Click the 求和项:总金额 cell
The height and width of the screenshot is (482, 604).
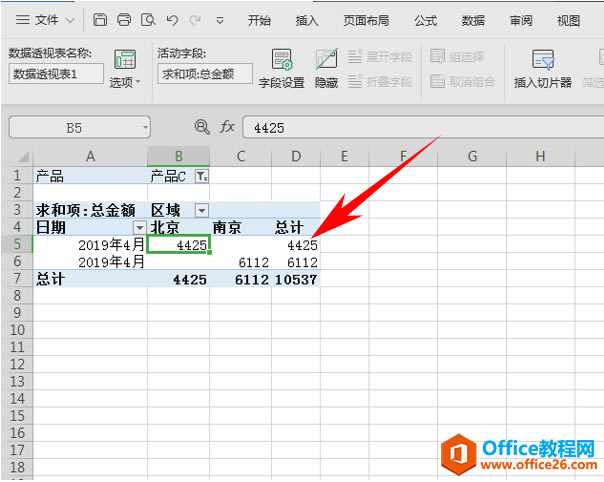coord(90,210)
